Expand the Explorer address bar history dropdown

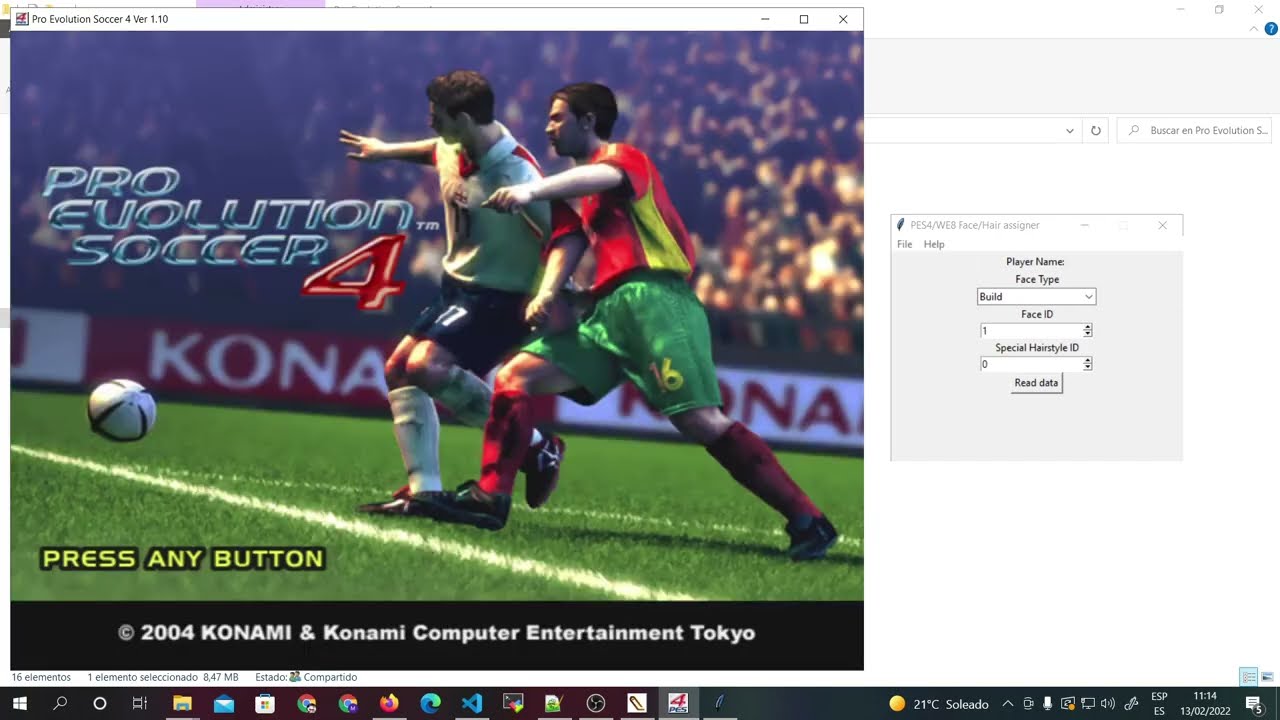[x=1070, y=131]
